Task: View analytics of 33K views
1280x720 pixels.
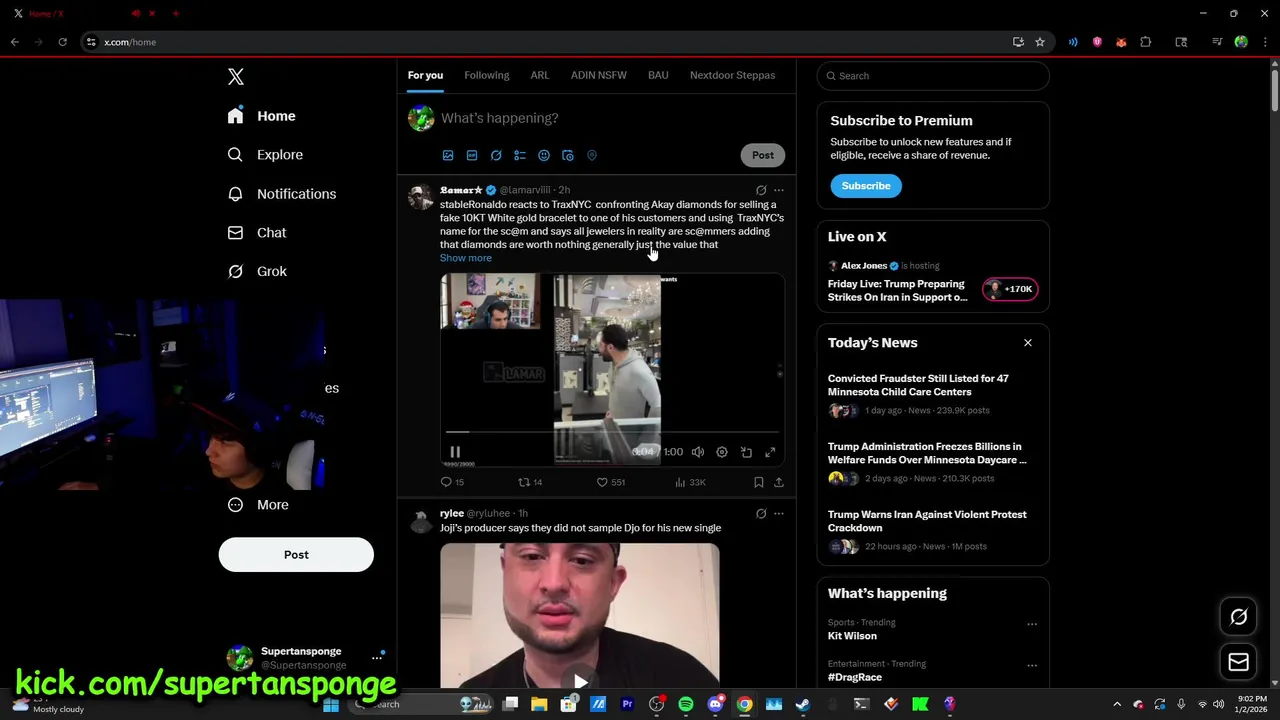Action: click(x=690, y=482)
